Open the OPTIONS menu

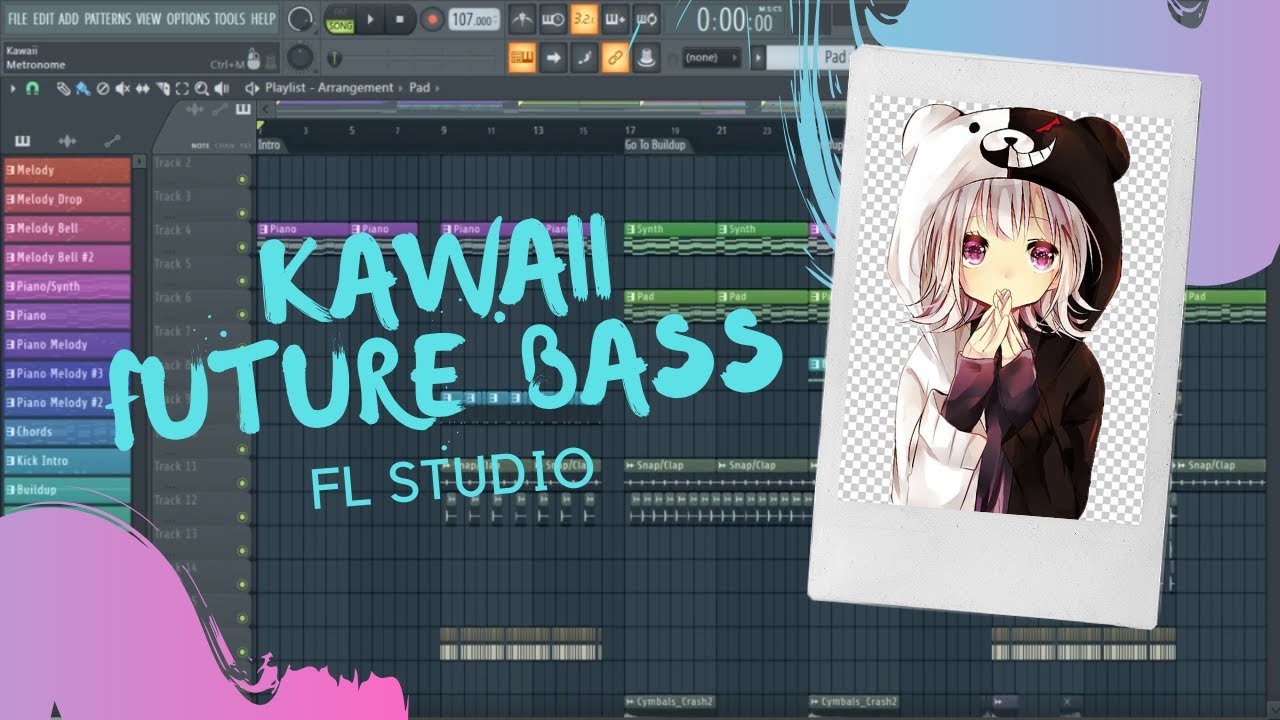point(188,19)
